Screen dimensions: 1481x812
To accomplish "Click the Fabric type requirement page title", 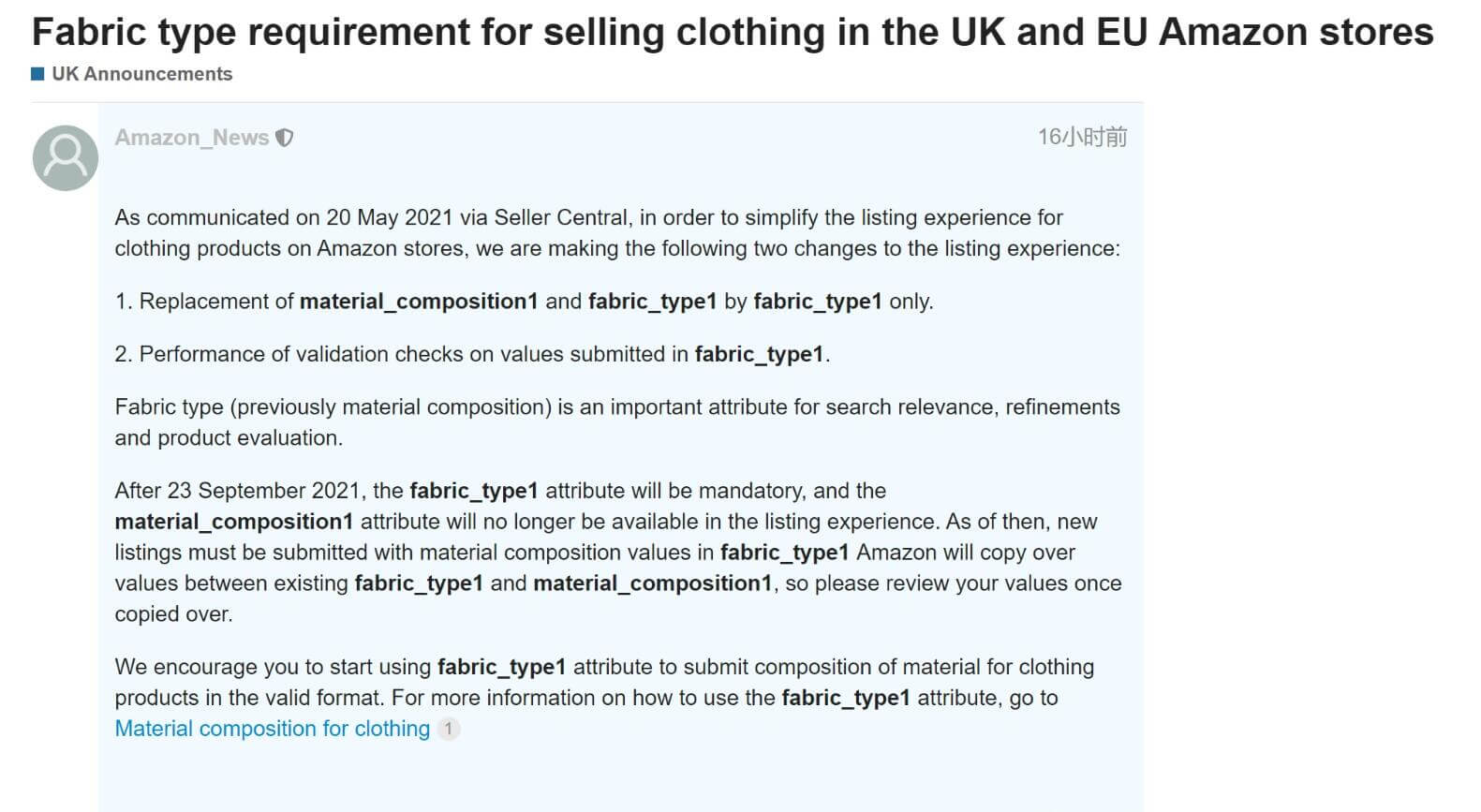I will 733,32.
